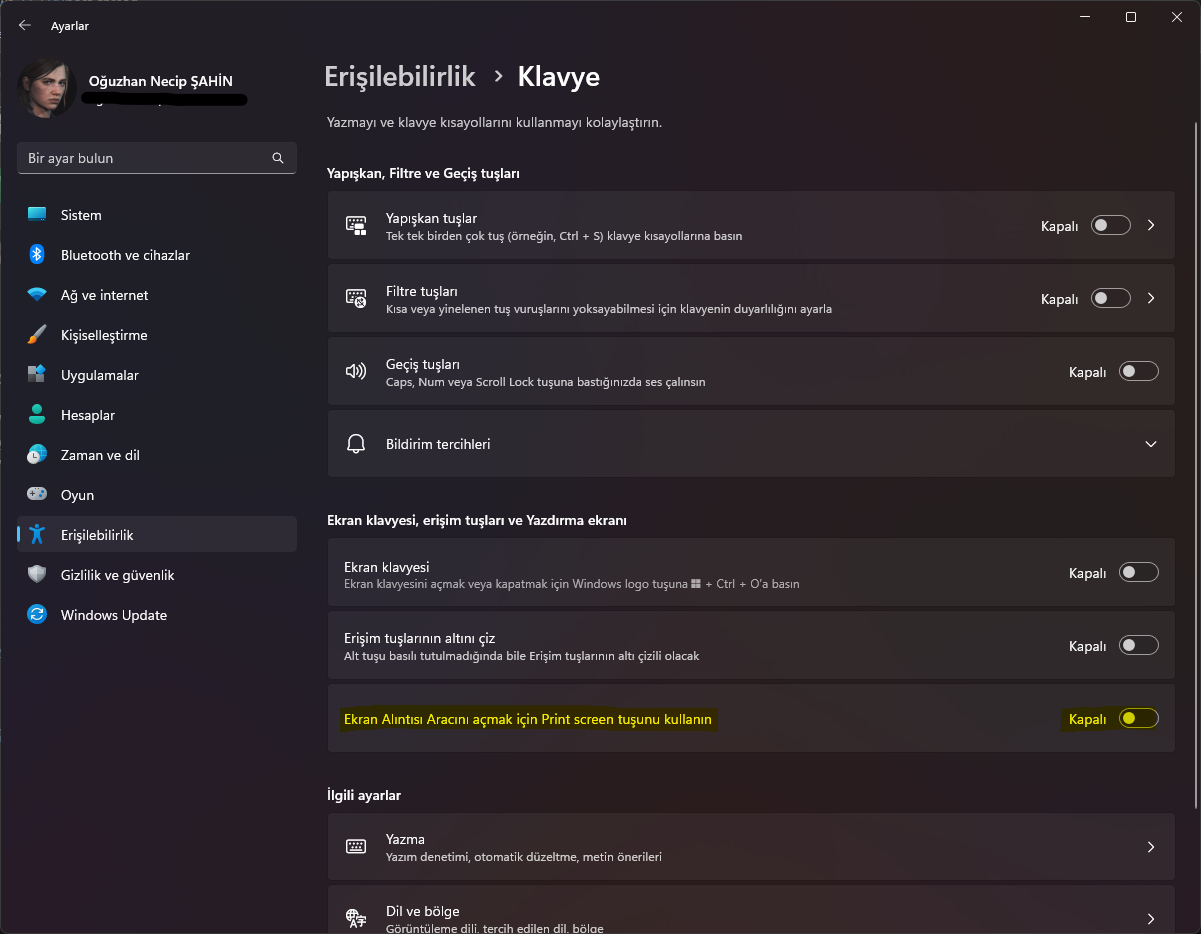Click the Erişilebilirlik breadcrumb link

400,77
